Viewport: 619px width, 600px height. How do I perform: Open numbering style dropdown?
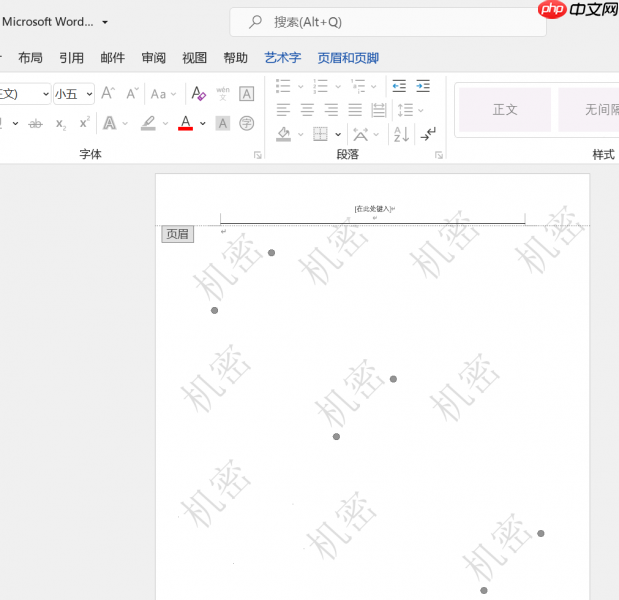tap(338, 86)
